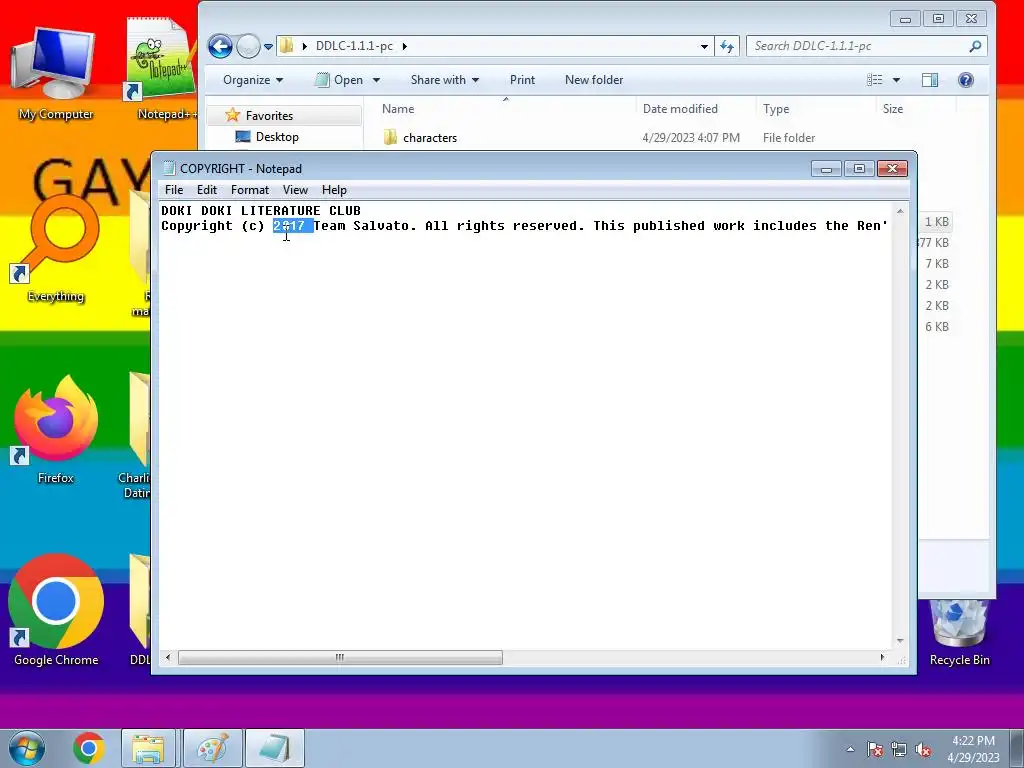This screenshot has height=768, width=1024.
Task: Click the Explorer Help question mark icon
Action: tap(965, 80)
